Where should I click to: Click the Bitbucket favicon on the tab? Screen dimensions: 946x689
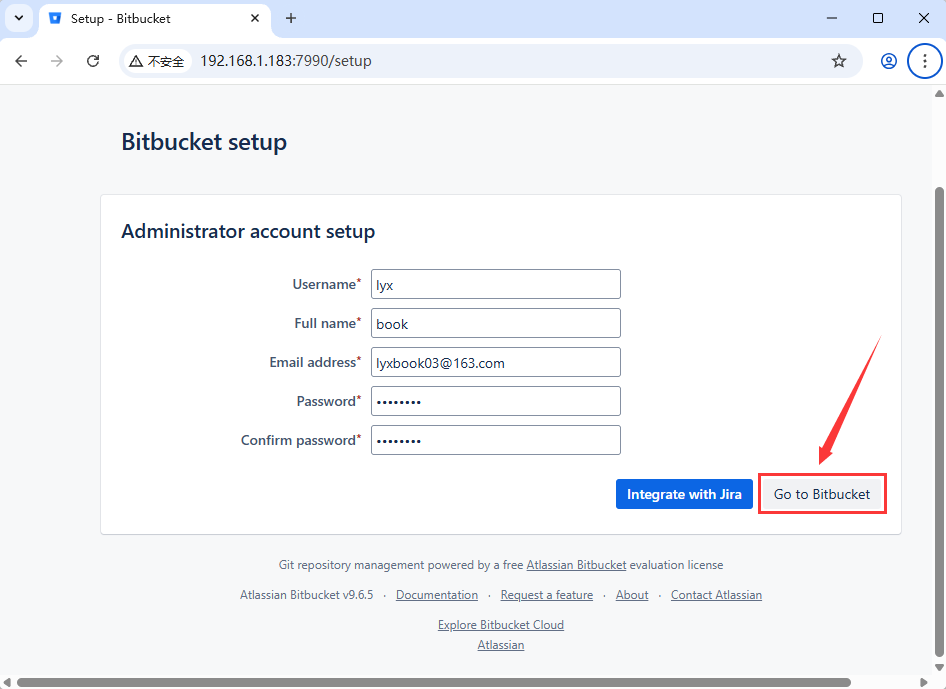coord(54,18)
